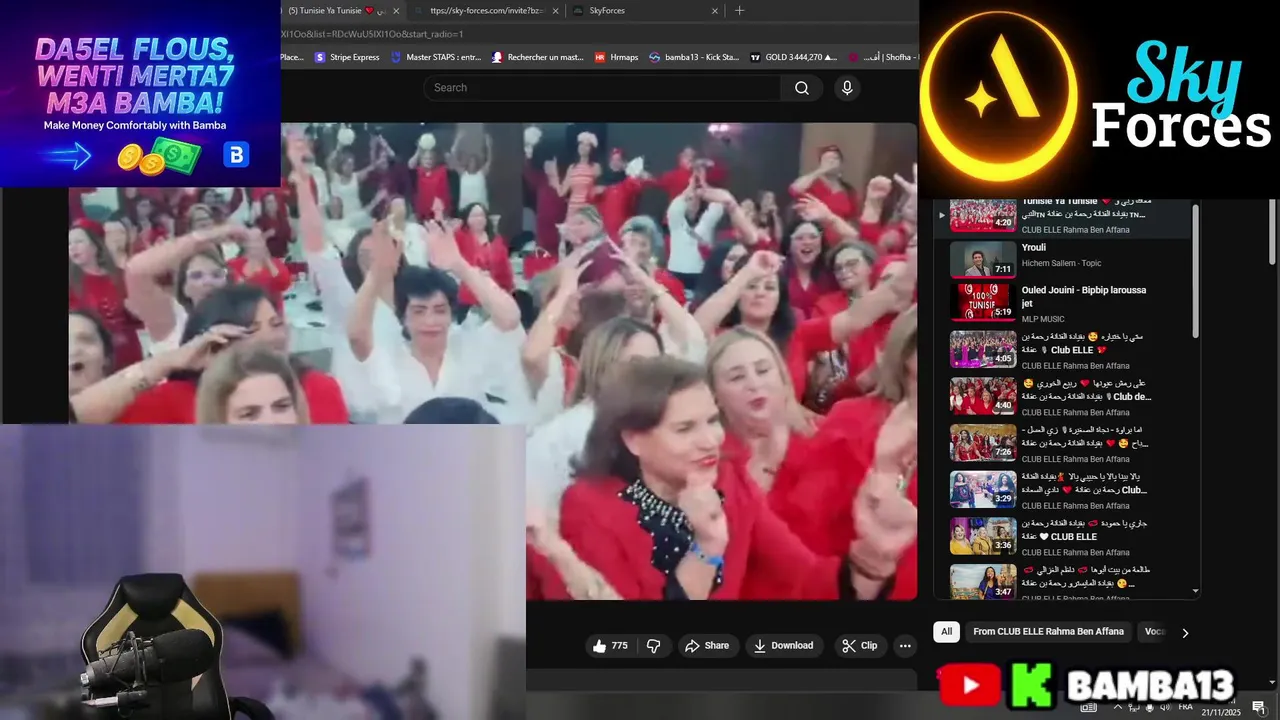The image size is (1280, 720).
Task: Dislike the video with thumbs-down icon
Action: tap(653, 646)
